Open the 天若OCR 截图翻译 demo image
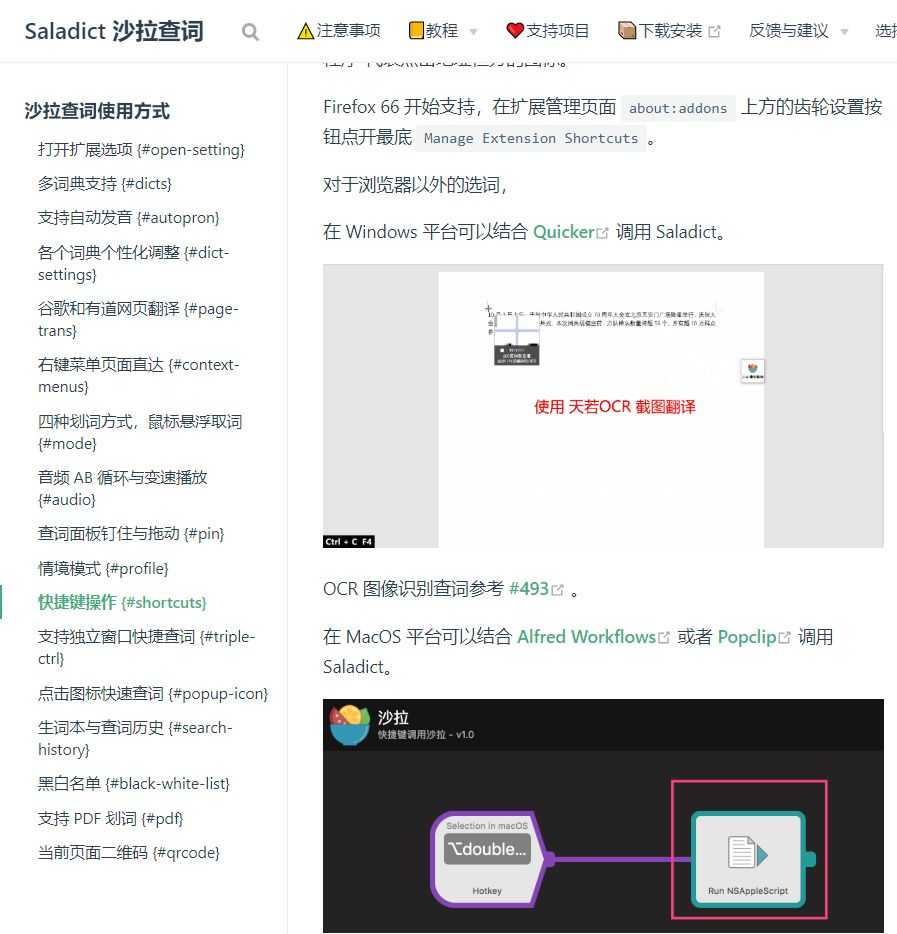 pyautogui.click(x=603, y=406)
